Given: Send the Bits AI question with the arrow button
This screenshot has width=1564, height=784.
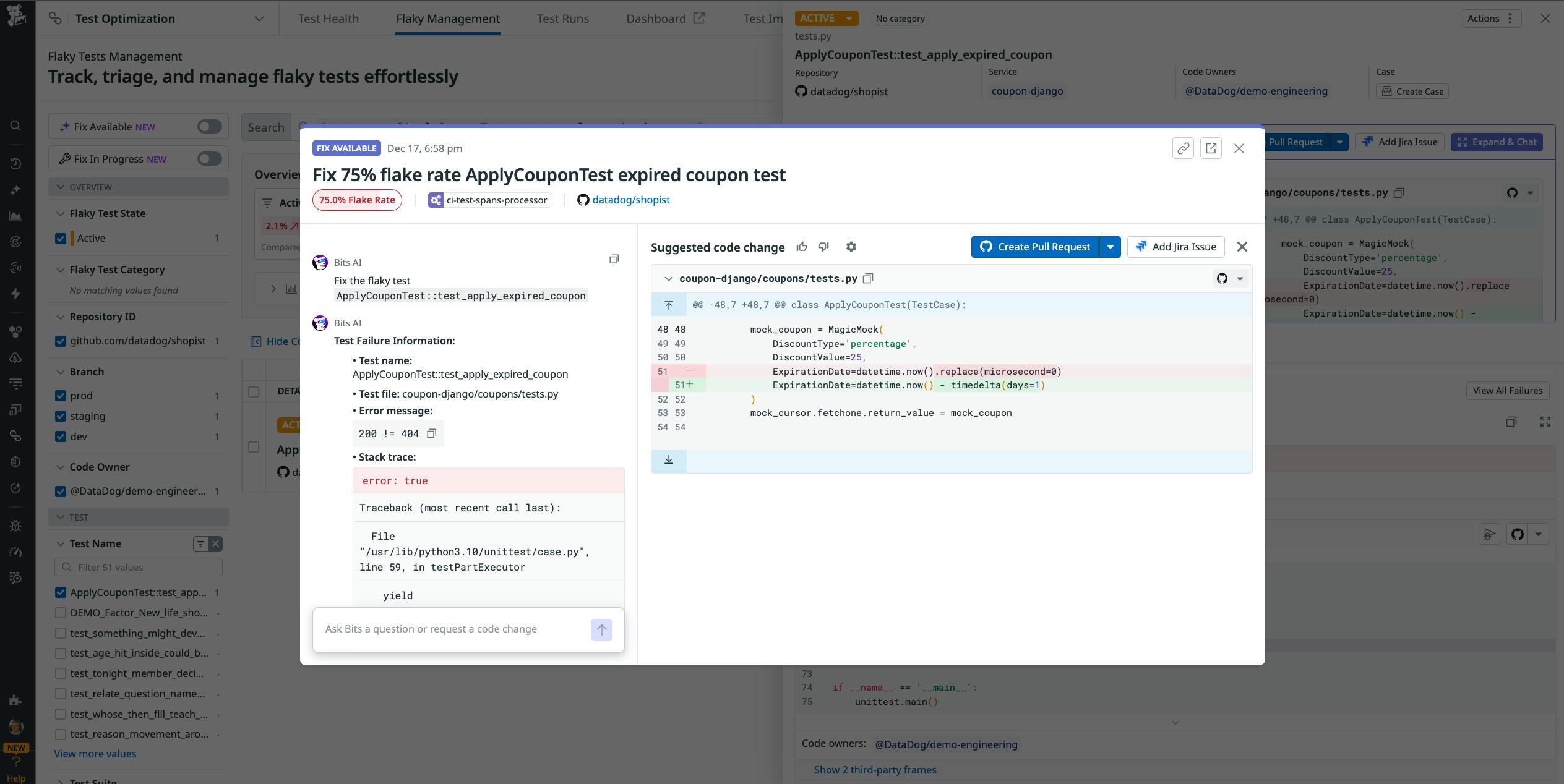Looking at the screenshot, I should [601, 629].
